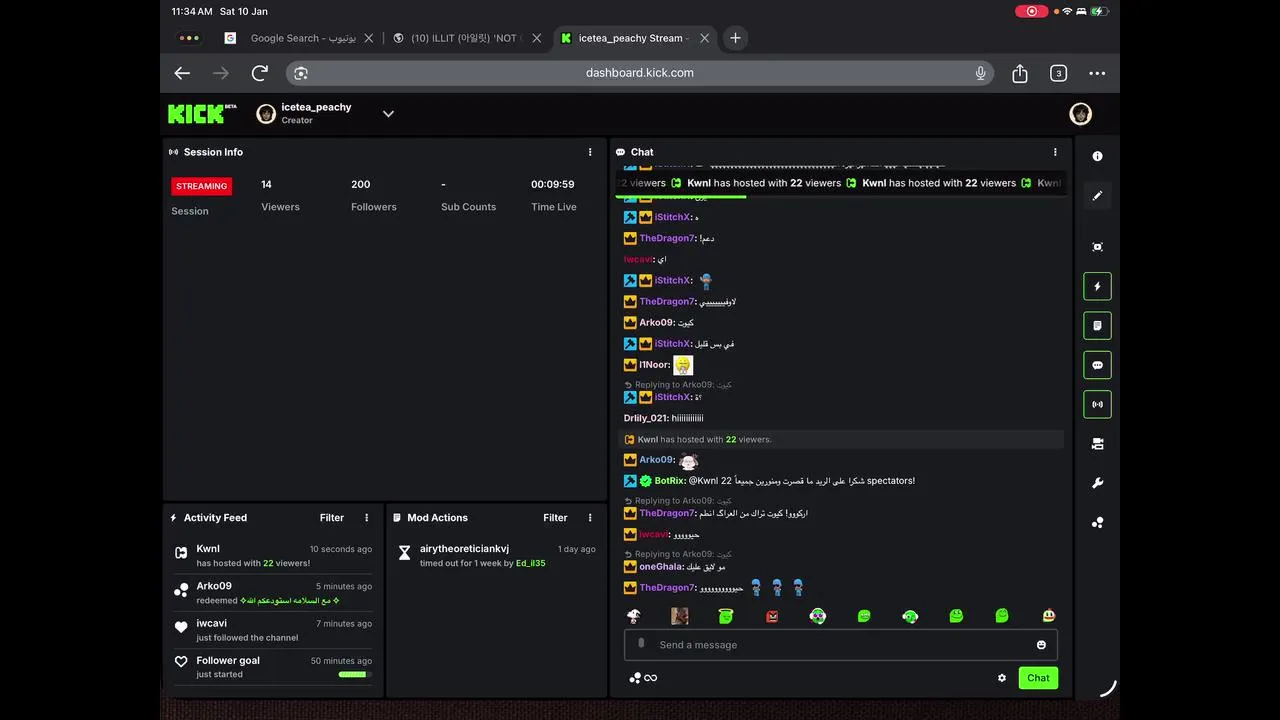Screen dimensions: 1280x720
Task: Toggle the Mod Actions panel sidebar button
Action: coord(1097,326)
